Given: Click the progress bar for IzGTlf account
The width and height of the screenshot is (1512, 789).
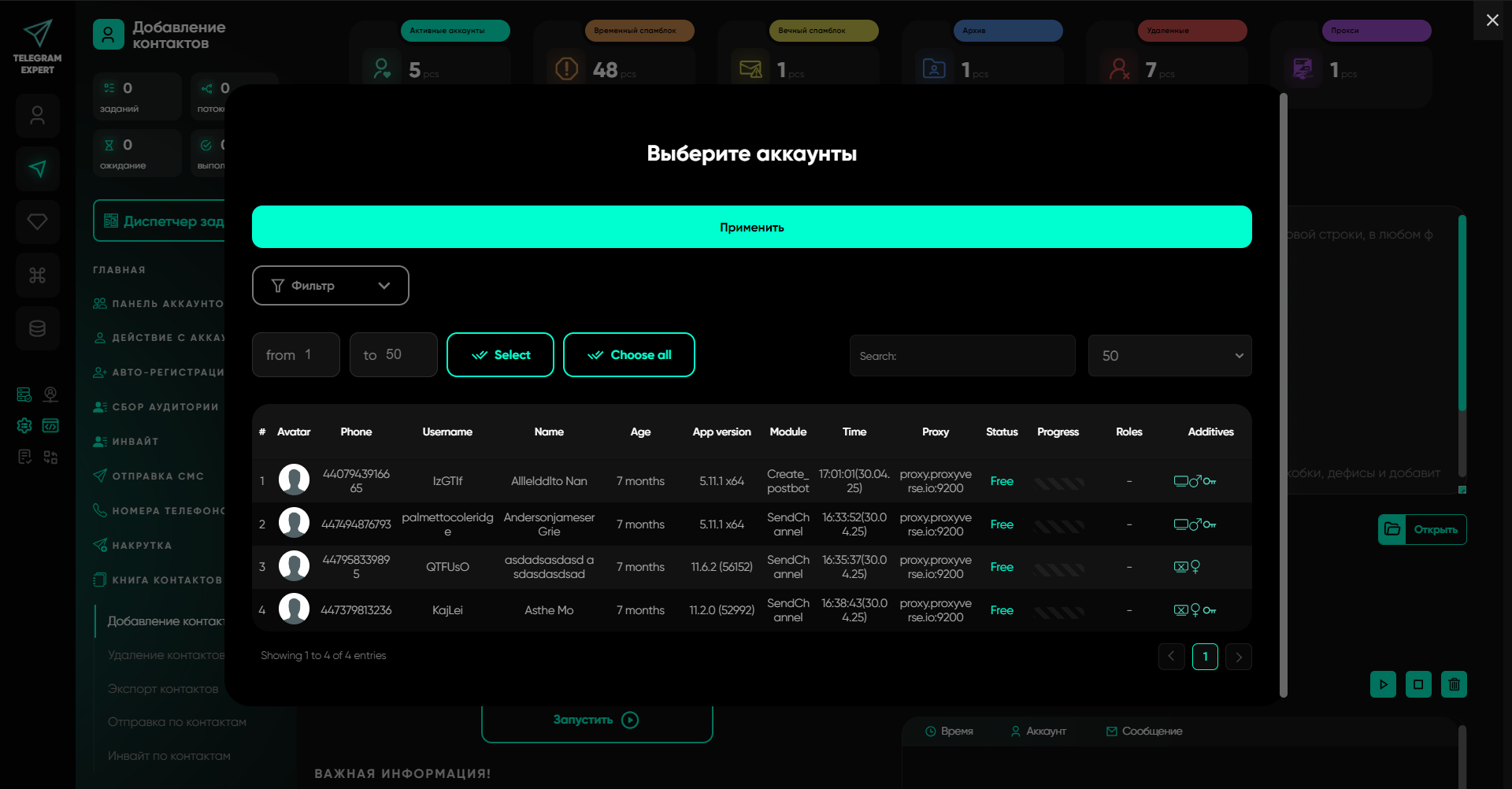Looking at the screenshot, I should 1058,482.
